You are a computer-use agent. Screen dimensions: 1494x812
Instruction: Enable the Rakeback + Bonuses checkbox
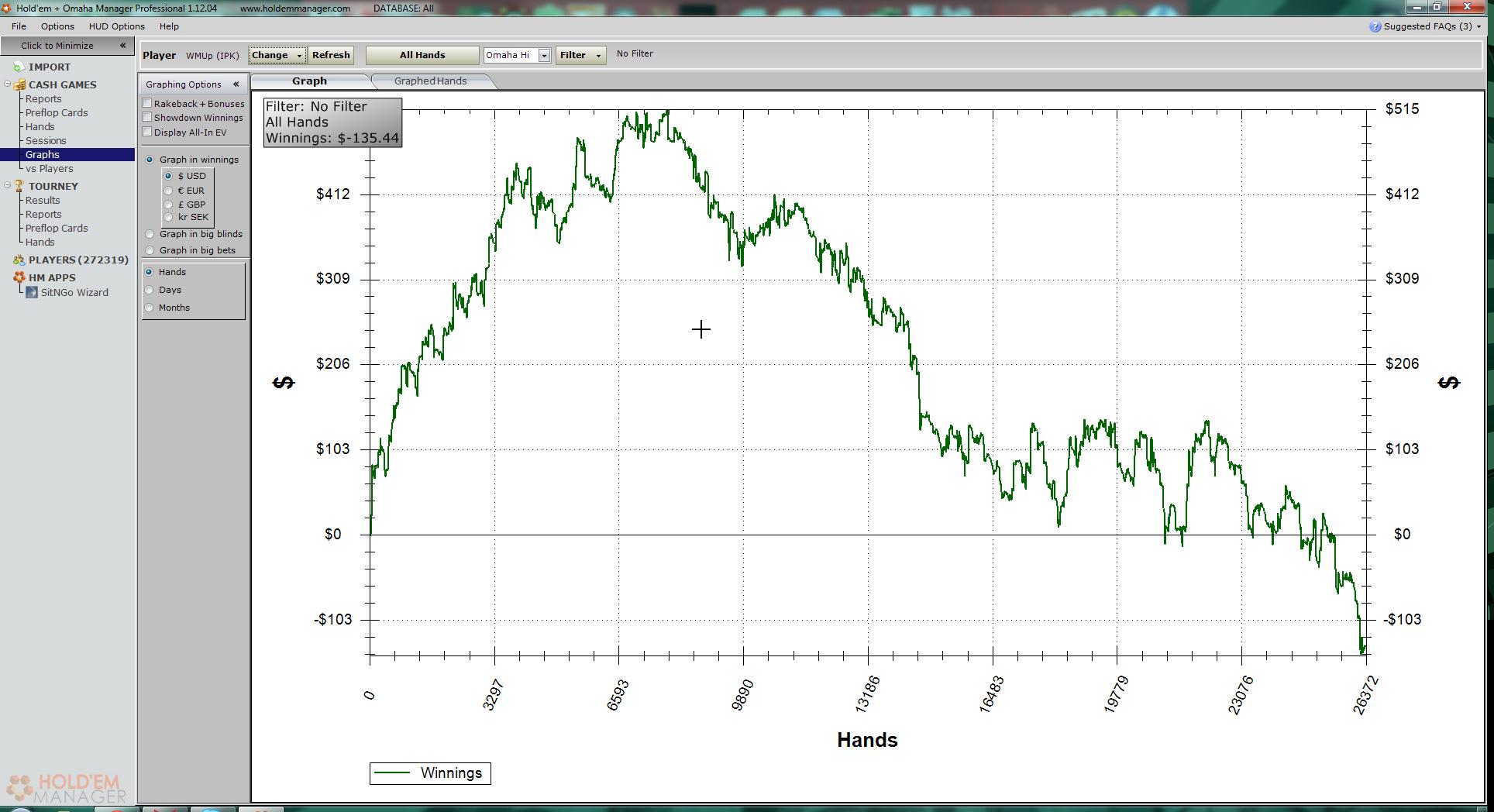147,104
